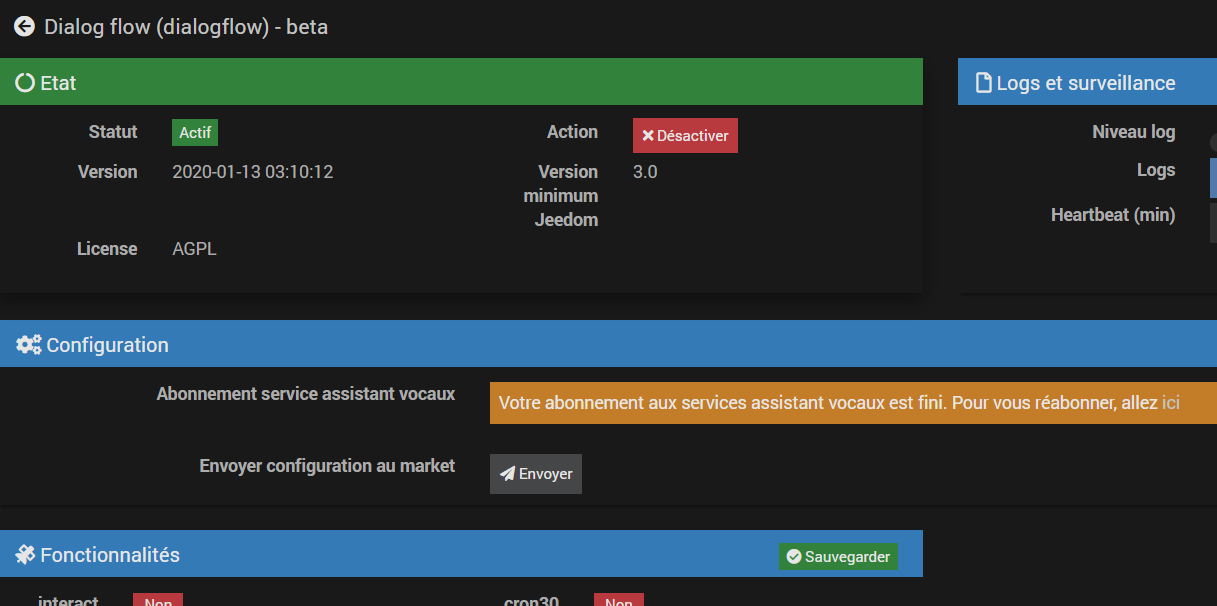Click the Désactiver button

coord(685,136)
